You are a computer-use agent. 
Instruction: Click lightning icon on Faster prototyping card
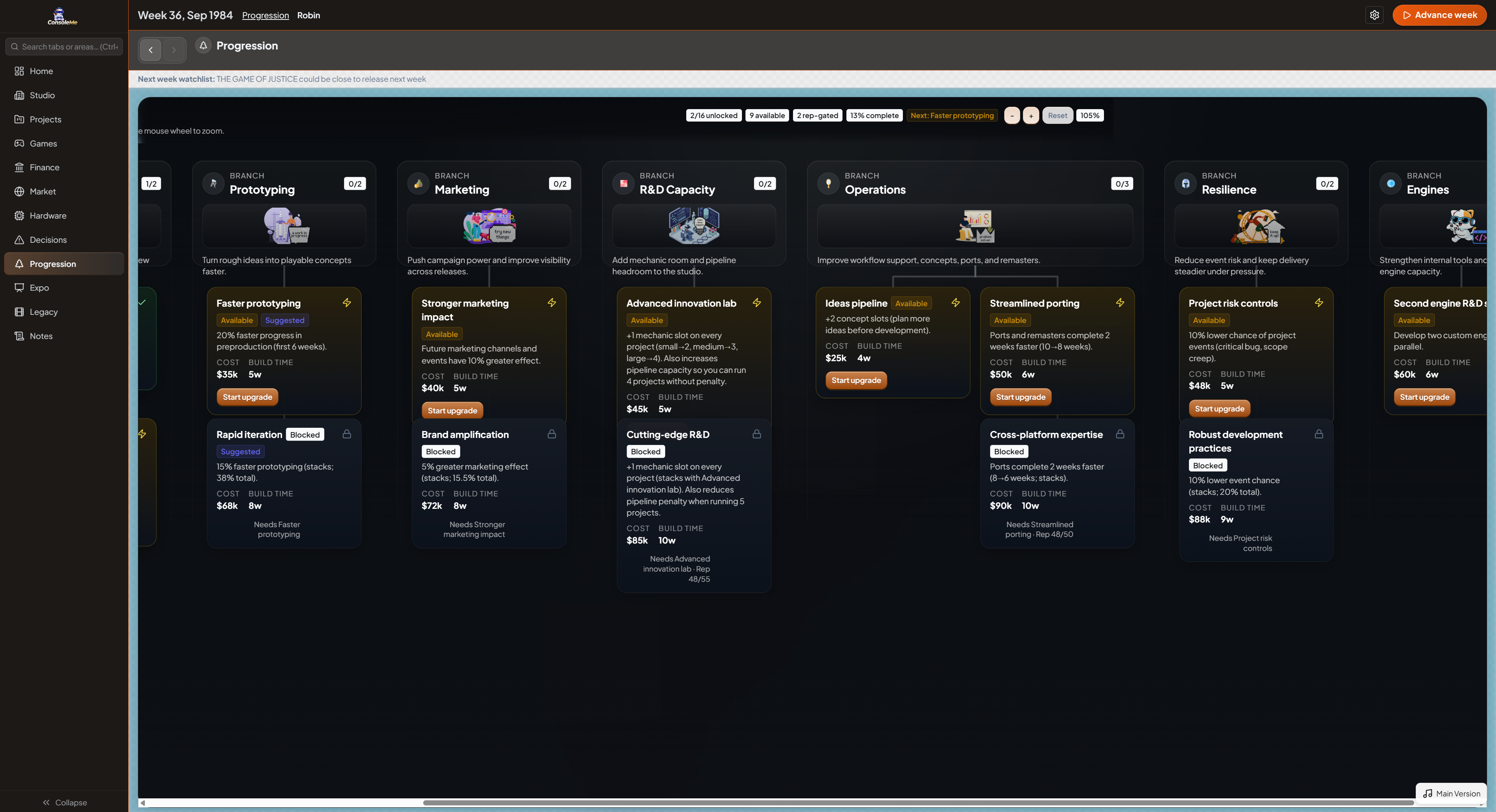click(347, 303)
